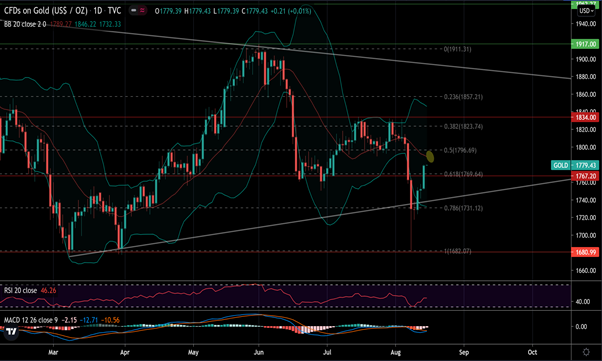Open chart settings via the gear icon
The image size is (602, 361).
coord(586,352)
